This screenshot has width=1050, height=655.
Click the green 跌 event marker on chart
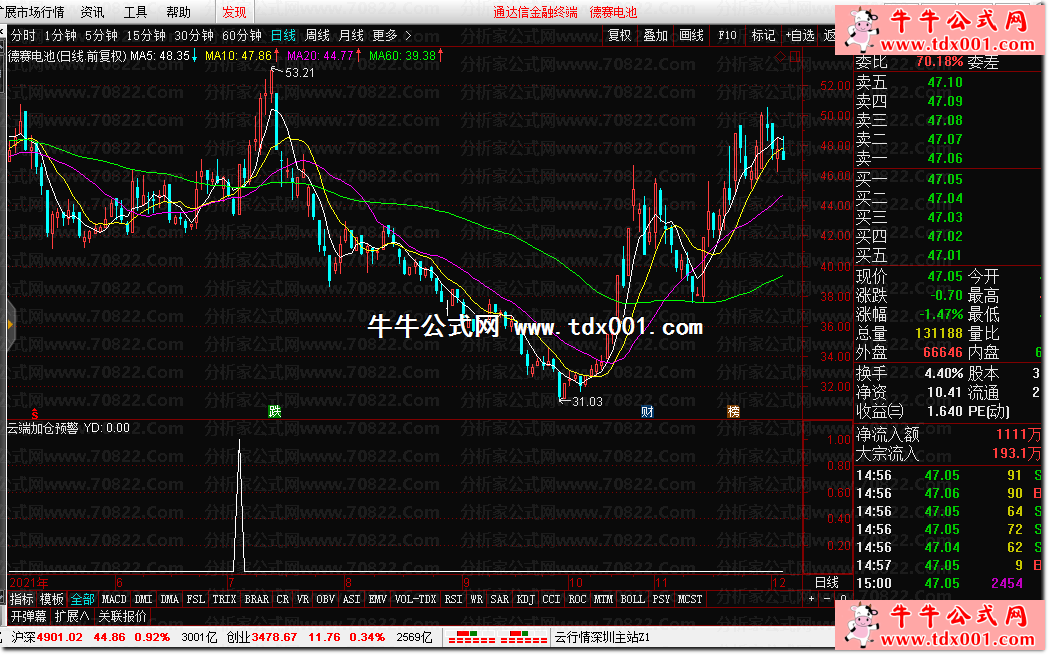point(274,411)
